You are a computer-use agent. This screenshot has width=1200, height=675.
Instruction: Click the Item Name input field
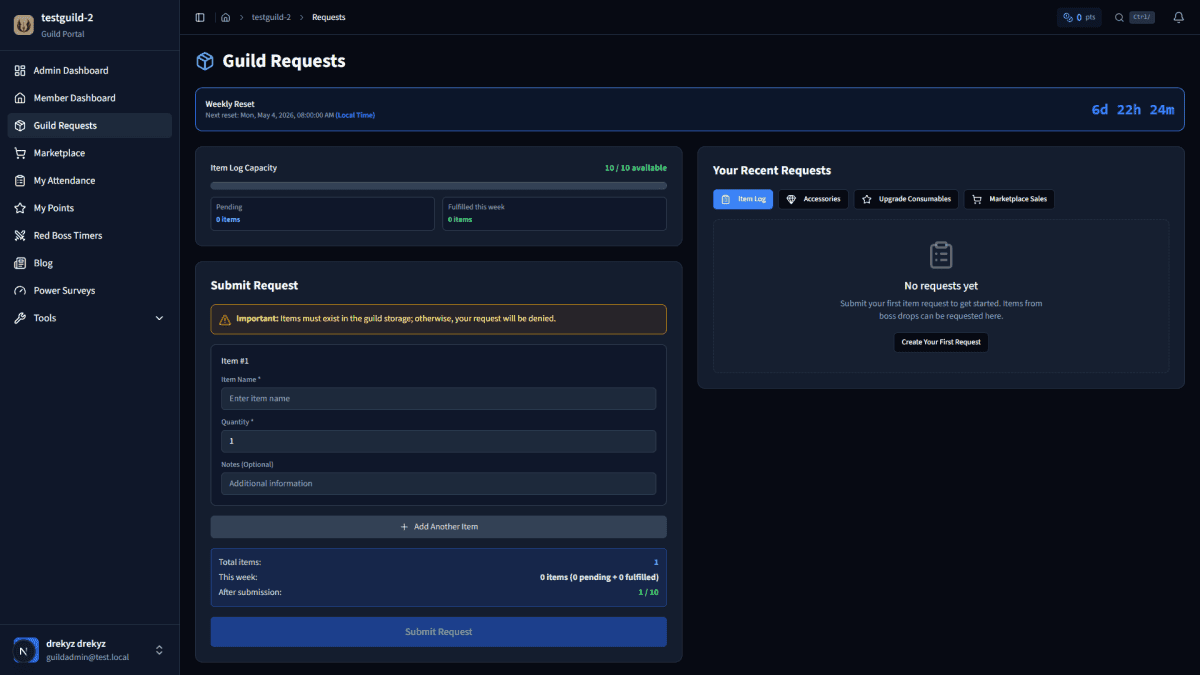(x=438, y=398)
